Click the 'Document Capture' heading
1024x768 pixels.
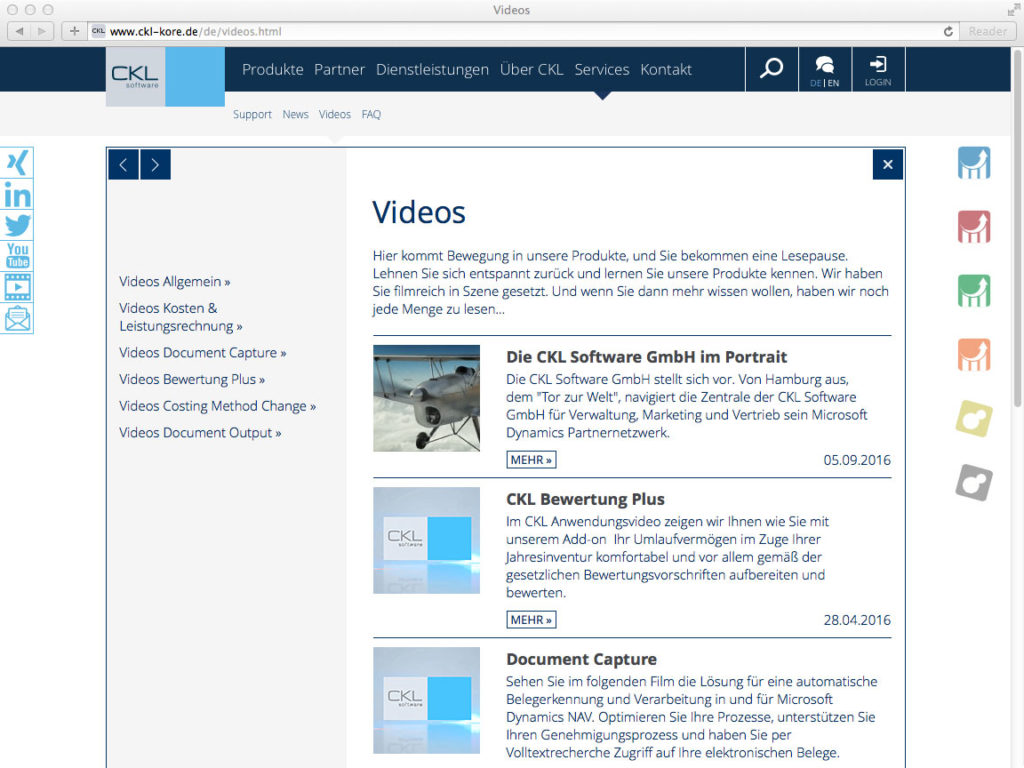pos(581,659)
